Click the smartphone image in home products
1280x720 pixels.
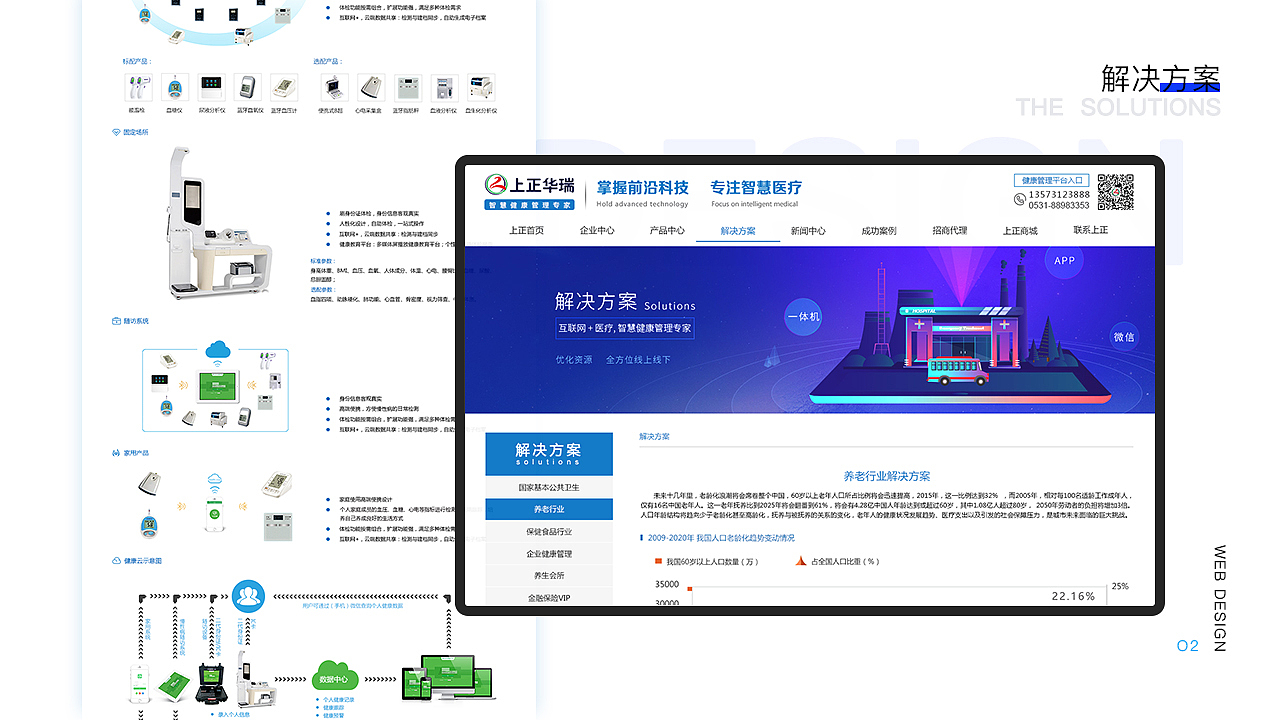pos(216,515)
